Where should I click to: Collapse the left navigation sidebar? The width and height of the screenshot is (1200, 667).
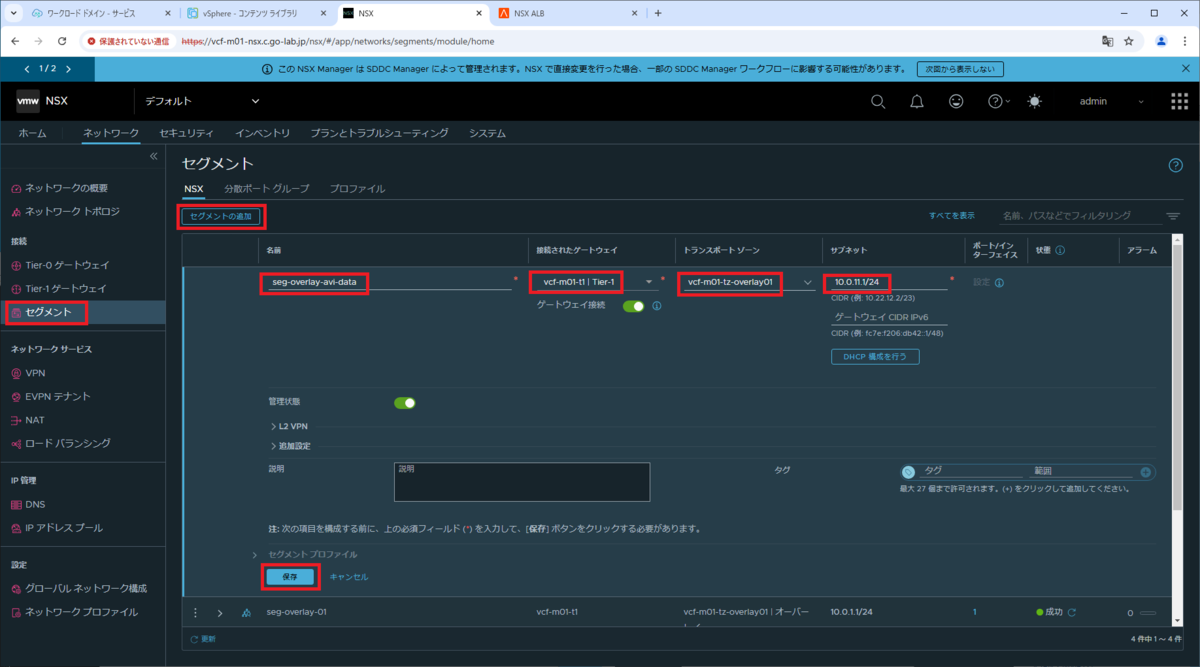(154, 156)
